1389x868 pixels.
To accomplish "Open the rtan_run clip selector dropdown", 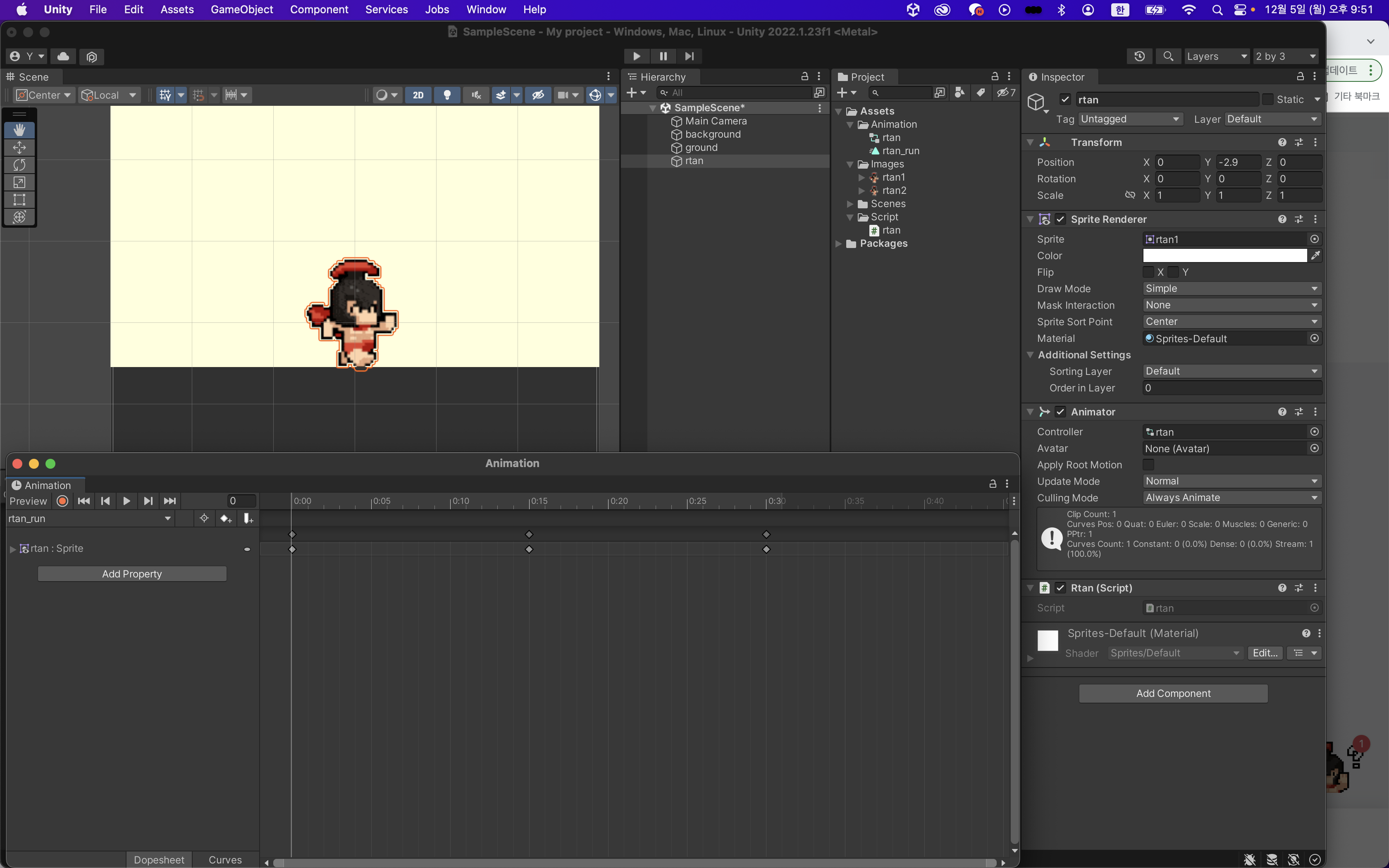I will coord(90,519).
